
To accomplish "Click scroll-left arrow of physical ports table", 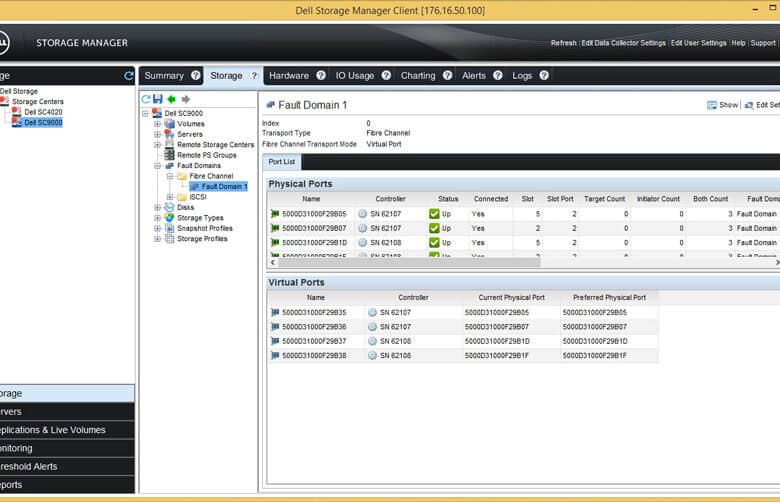I will (272, 262).
